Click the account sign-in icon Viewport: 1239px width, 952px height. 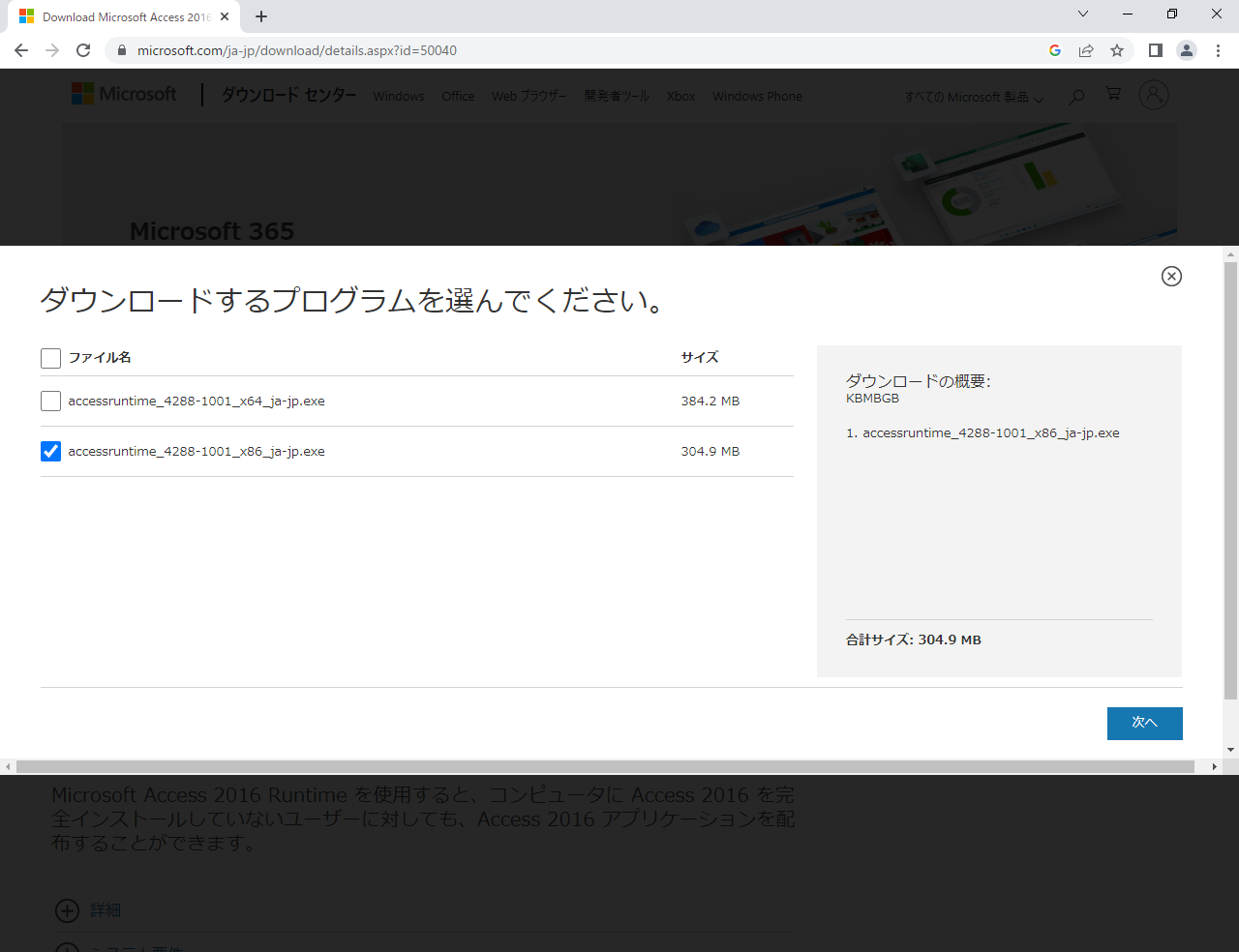coord(1154,94)
